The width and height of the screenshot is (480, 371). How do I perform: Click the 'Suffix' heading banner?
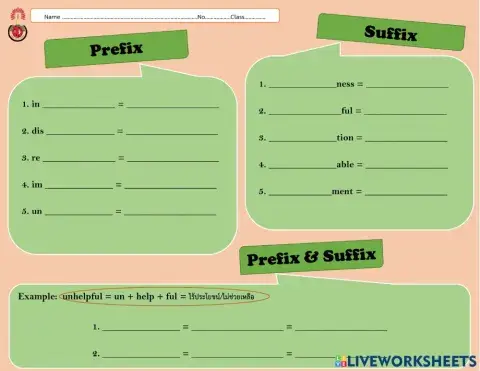(391, 32)
